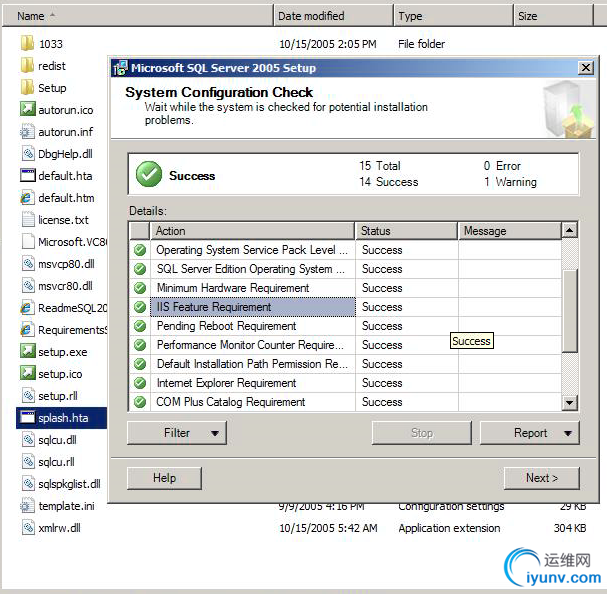Click the Help button
This screenshot has width=607, height=594.
point(164,478)
